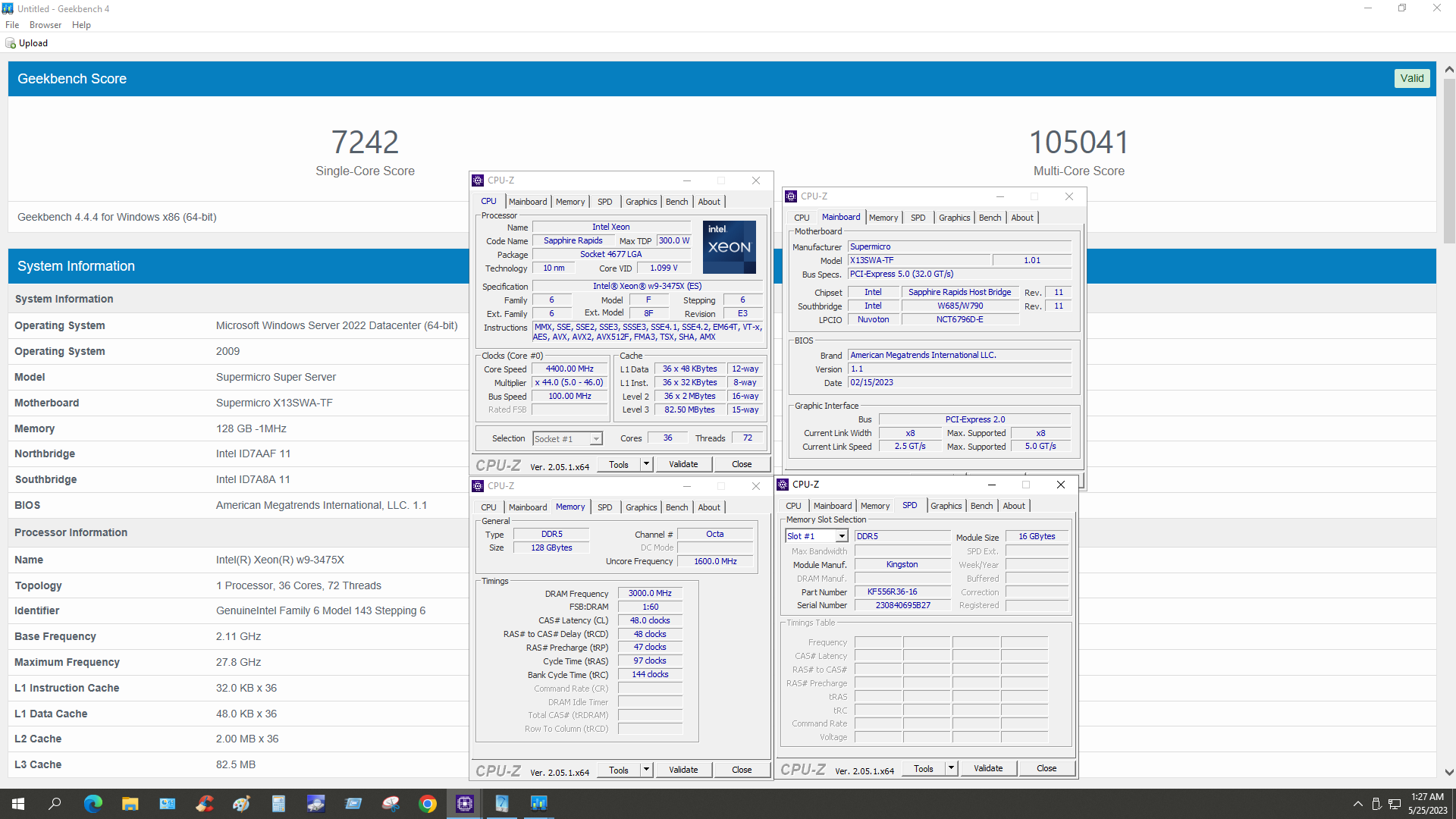Open Paint from the taskbar
Image resolution: width=1456 pixels, height=819 pixels.
tap(242, 804)
